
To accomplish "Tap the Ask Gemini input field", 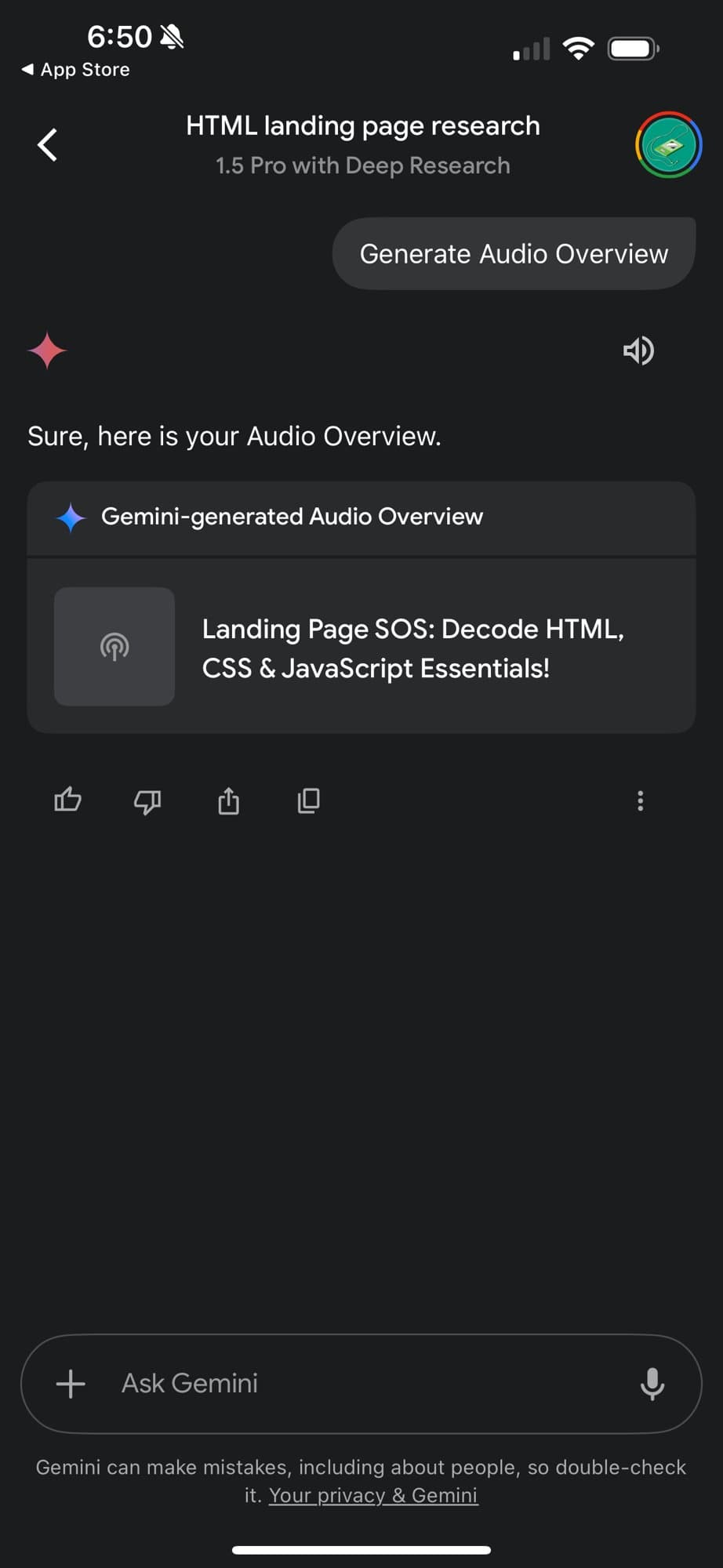I will point(314,1384).
